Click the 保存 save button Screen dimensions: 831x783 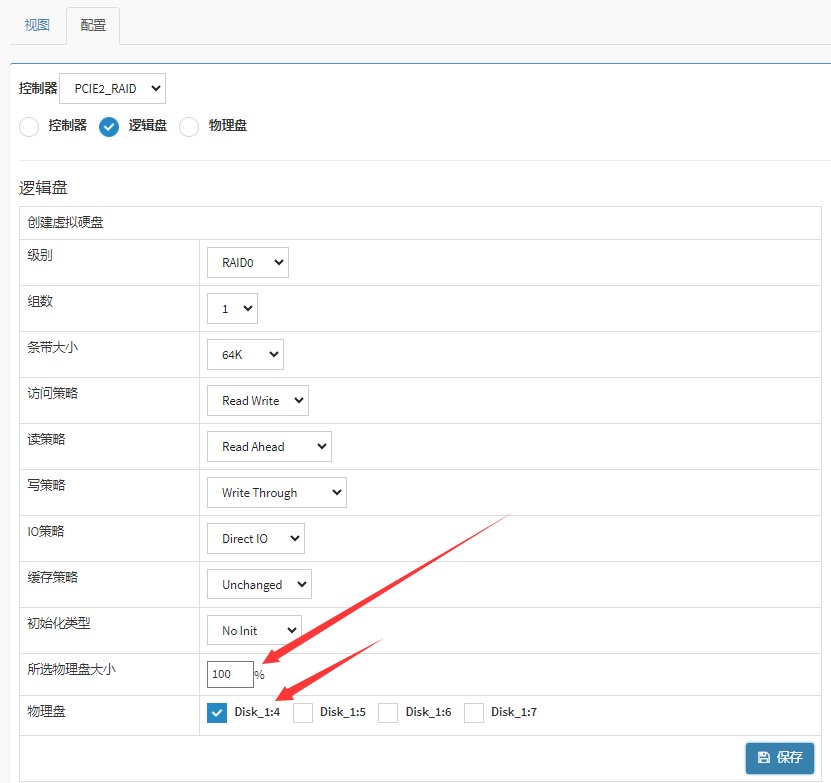780,758
